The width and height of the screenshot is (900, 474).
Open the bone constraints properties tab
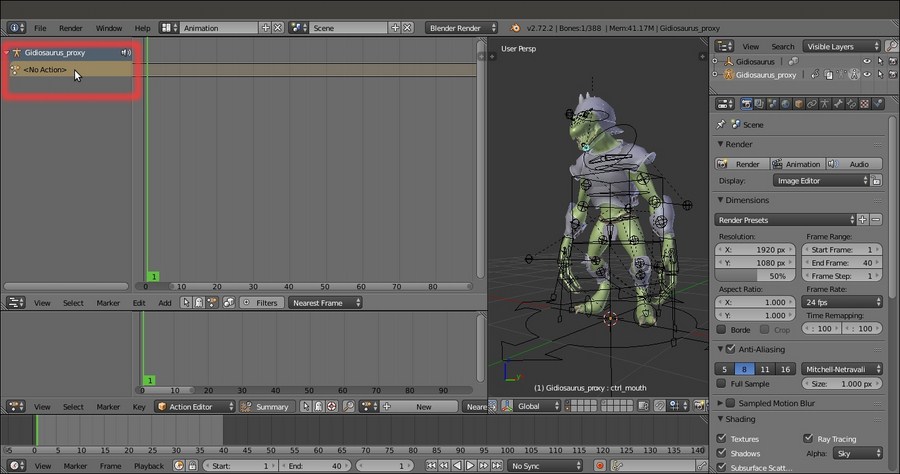(x=852, y=104)
